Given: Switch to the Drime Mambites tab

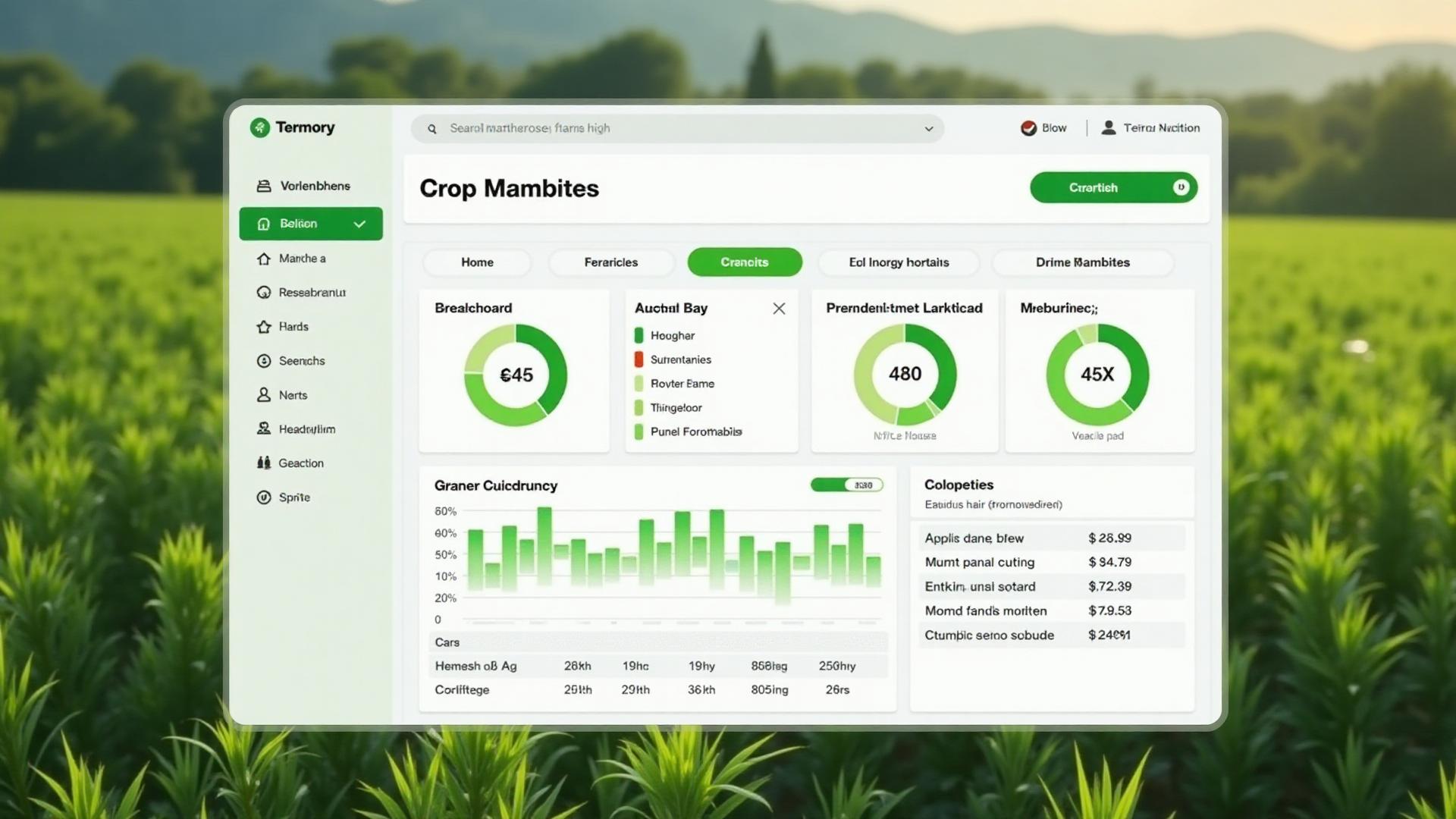Looking at the screenshot, I should point(1082,262).
